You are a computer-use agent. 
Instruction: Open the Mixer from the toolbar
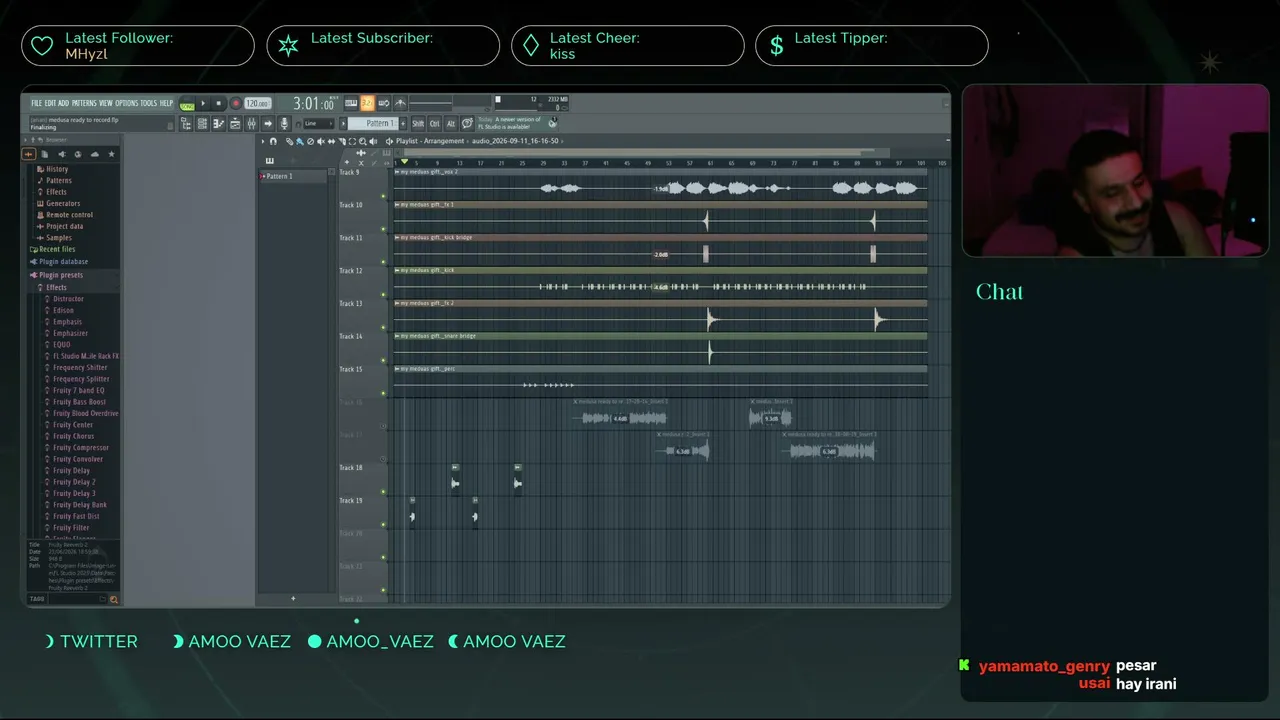(x=251, y=124)
